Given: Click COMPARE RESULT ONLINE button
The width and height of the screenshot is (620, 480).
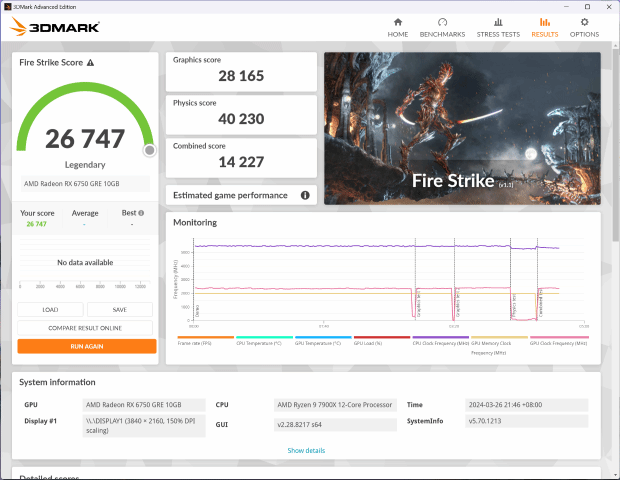Looking at the screenshot, I should coord(85,328).
